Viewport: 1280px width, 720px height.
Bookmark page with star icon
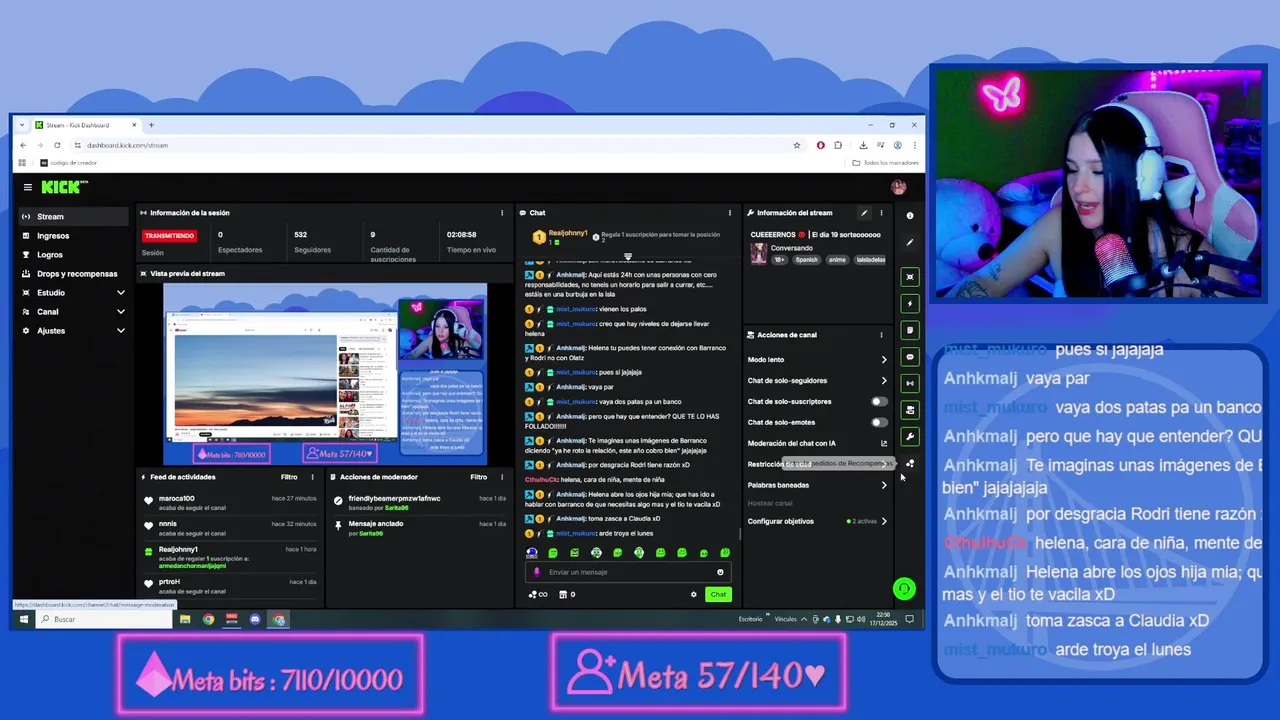[x=797, y=145]
